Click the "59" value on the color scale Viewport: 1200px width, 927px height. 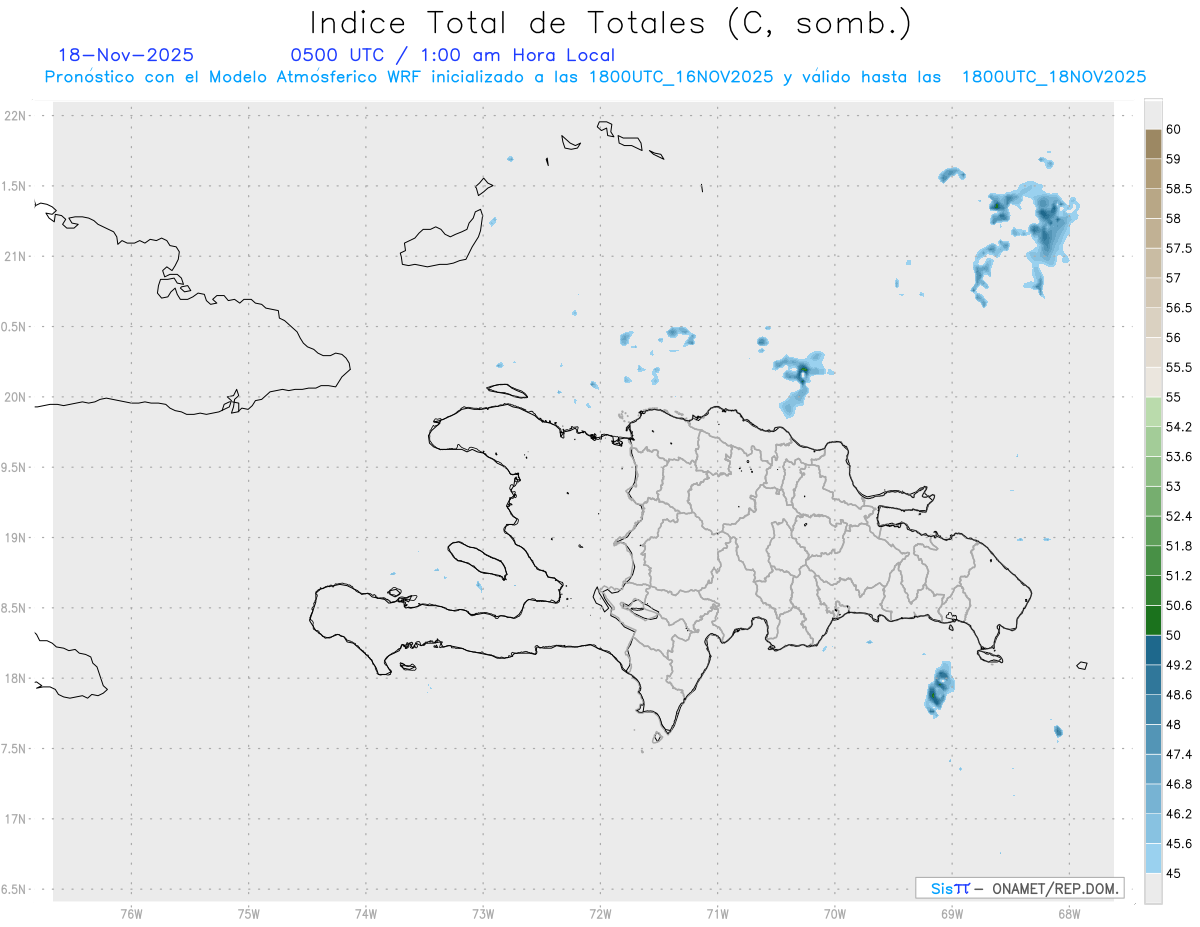click(1174, 159)
